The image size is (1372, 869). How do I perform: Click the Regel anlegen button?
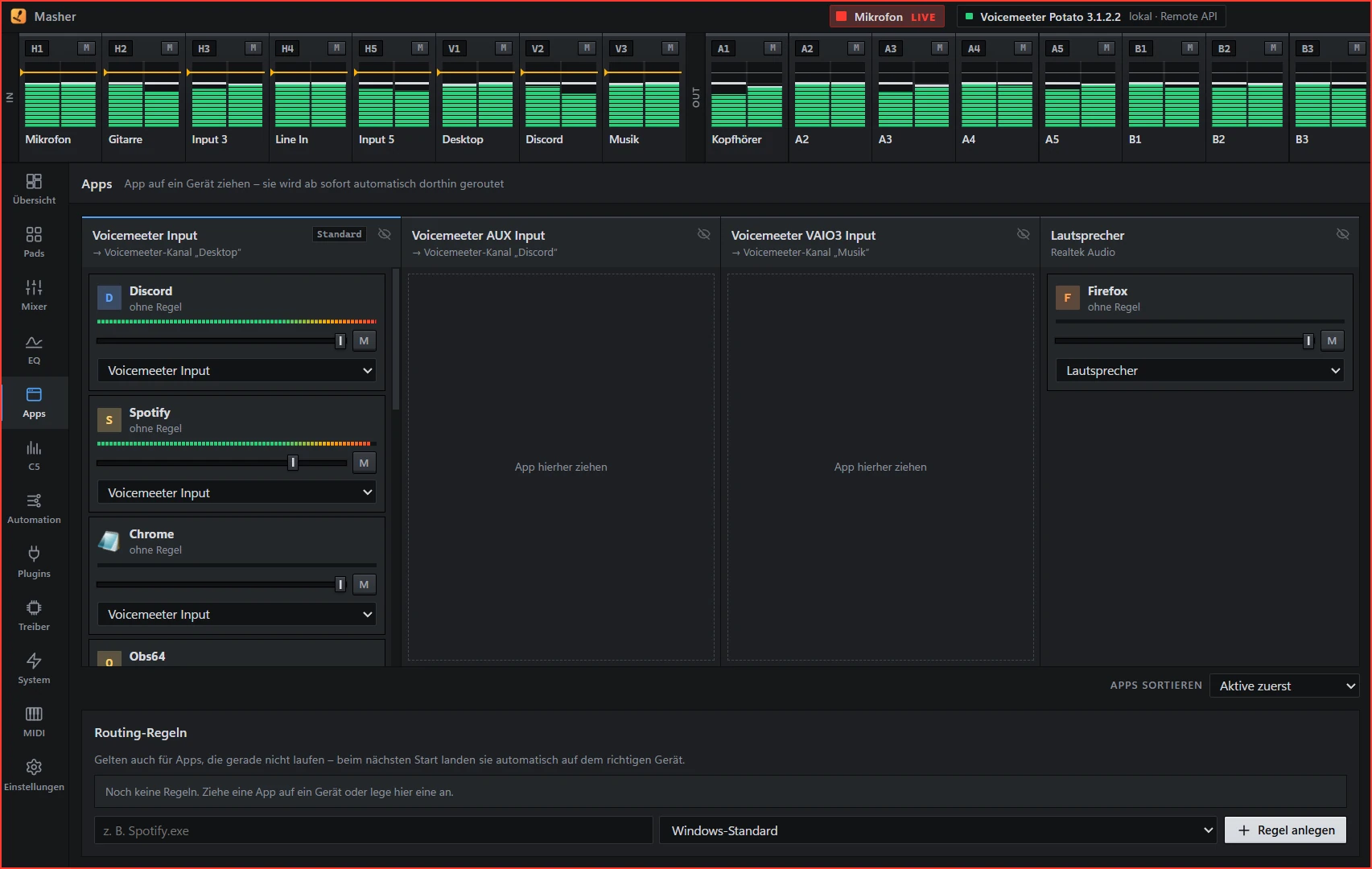1285,830
